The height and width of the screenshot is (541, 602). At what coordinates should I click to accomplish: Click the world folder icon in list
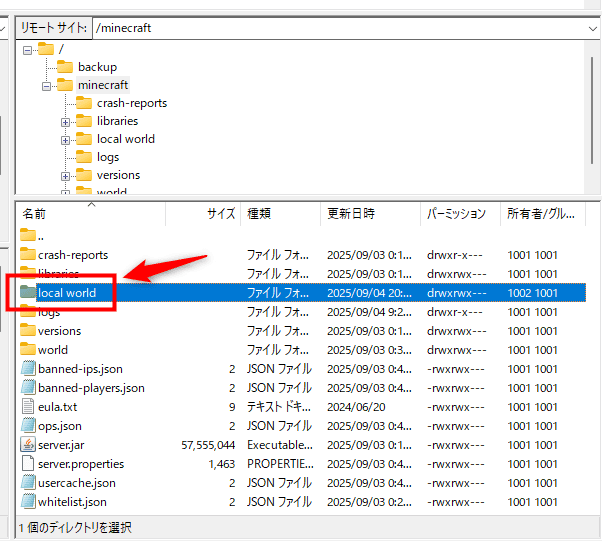[x=28, y=349]
